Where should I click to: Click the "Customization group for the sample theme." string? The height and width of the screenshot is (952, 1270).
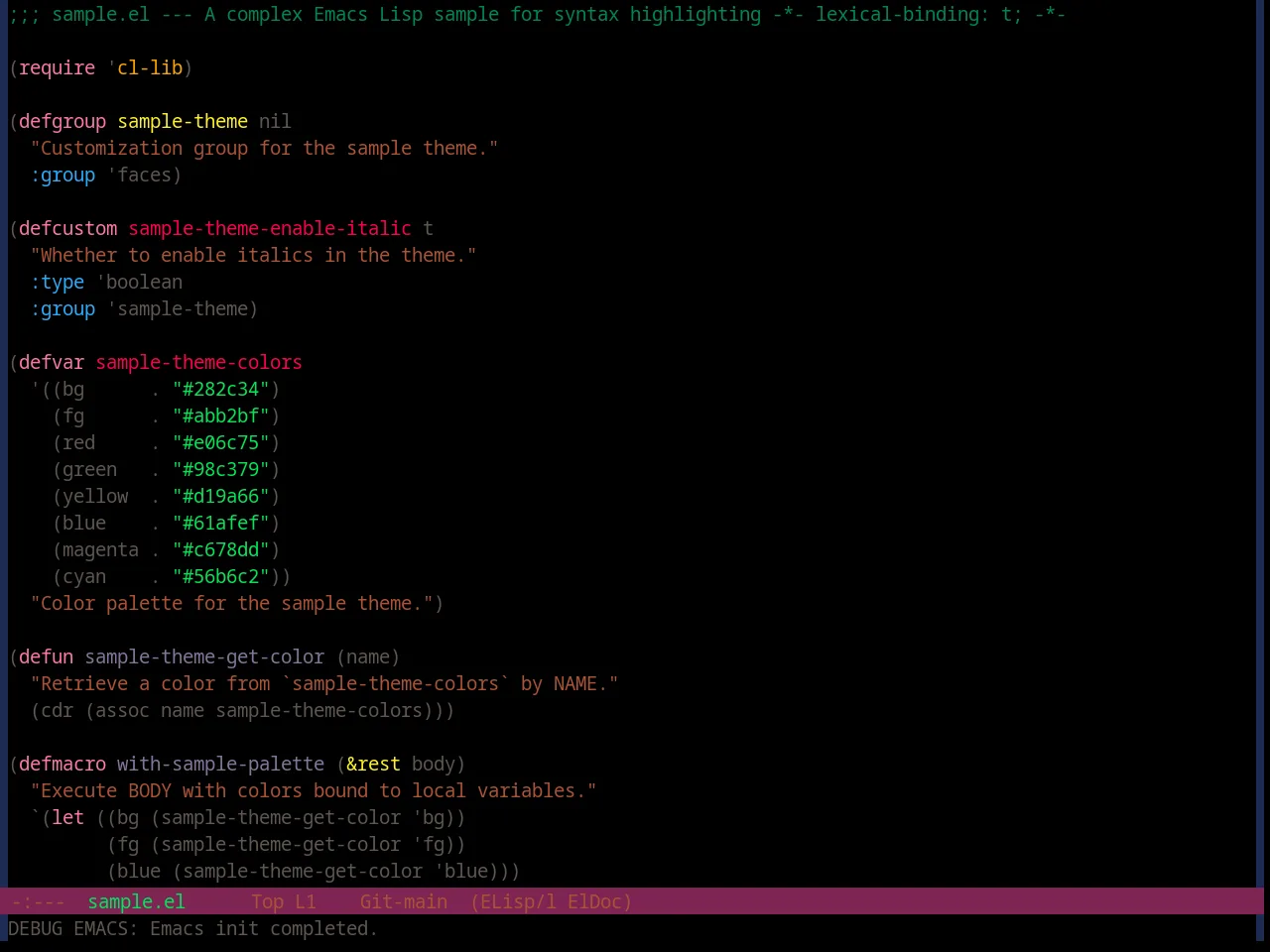[x=264, y=148]
